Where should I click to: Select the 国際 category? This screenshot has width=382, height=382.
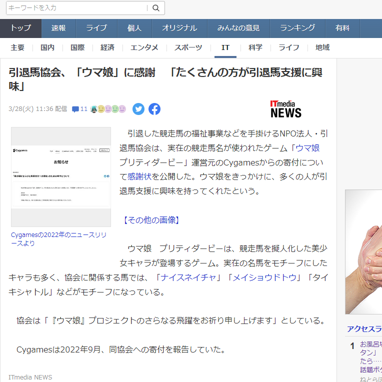tap(77, 48)
